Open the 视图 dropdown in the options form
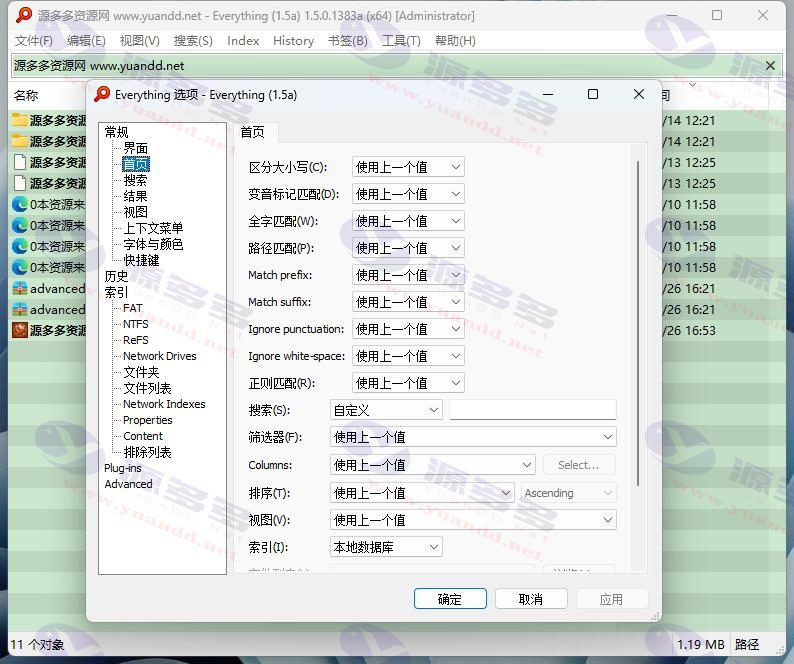This screenshot has height=664, width=794. [473, 520]
